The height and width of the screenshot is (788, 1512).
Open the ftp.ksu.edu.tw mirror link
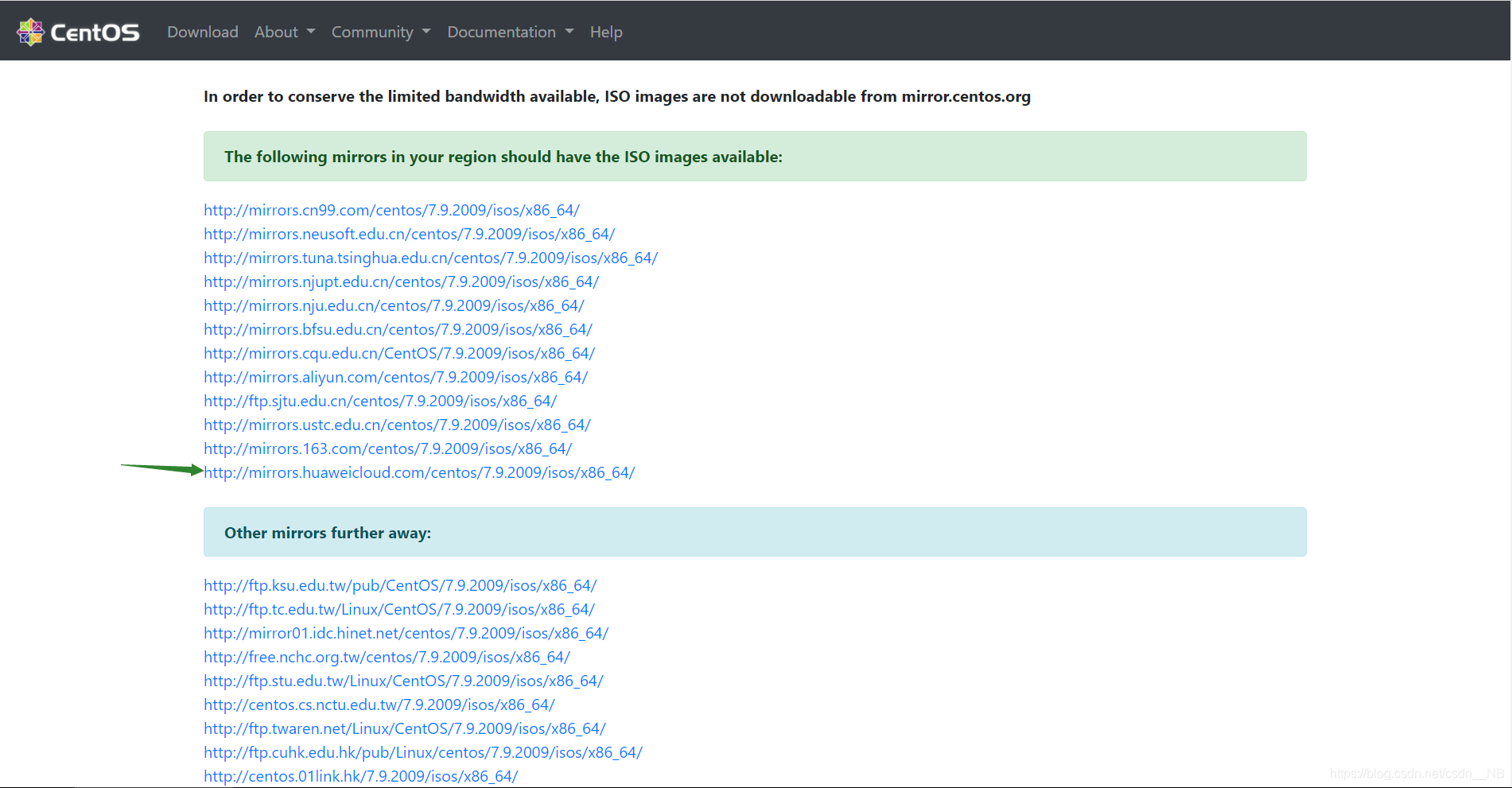pyautogui.click(x=400, y=585)
